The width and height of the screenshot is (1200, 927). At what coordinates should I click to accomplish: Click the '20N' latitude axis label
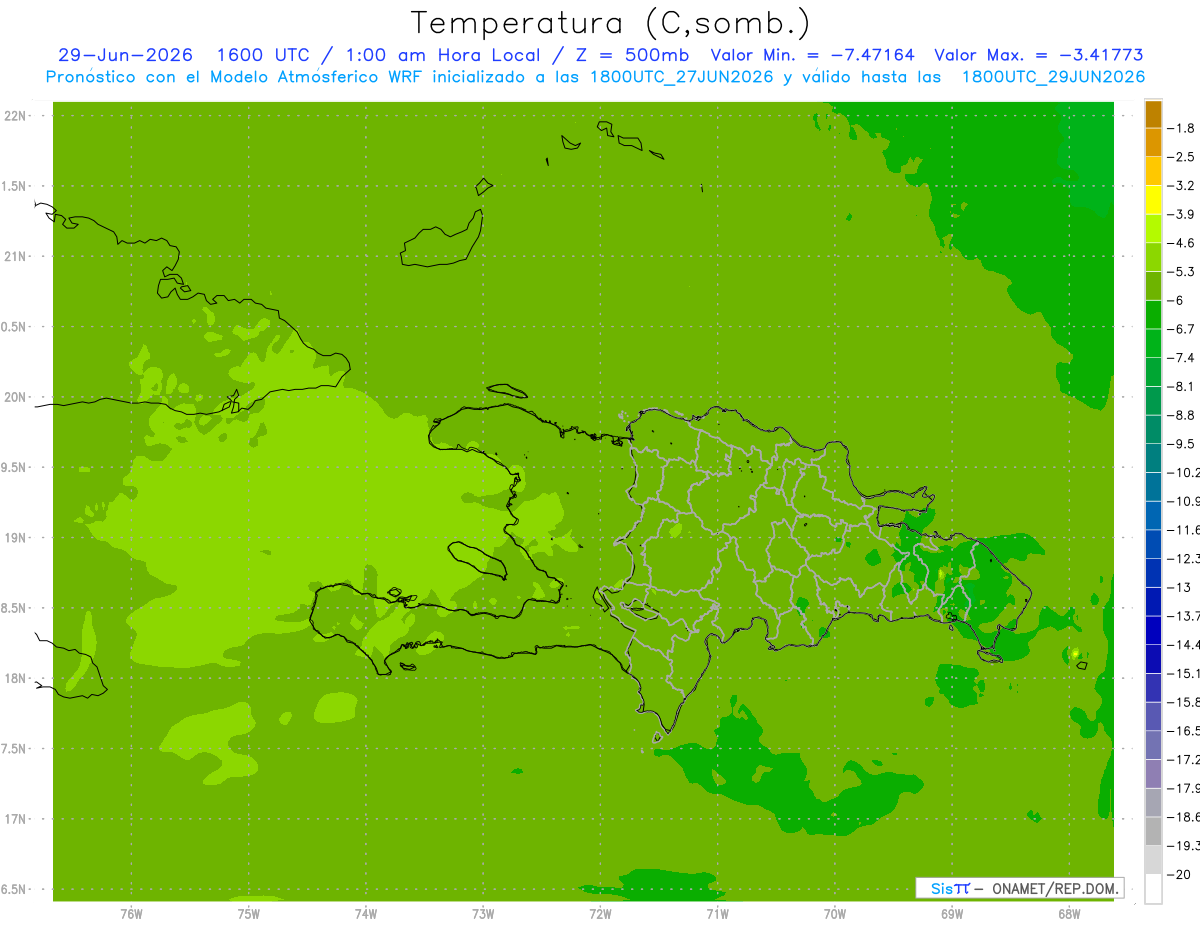(x=15, y=397)
